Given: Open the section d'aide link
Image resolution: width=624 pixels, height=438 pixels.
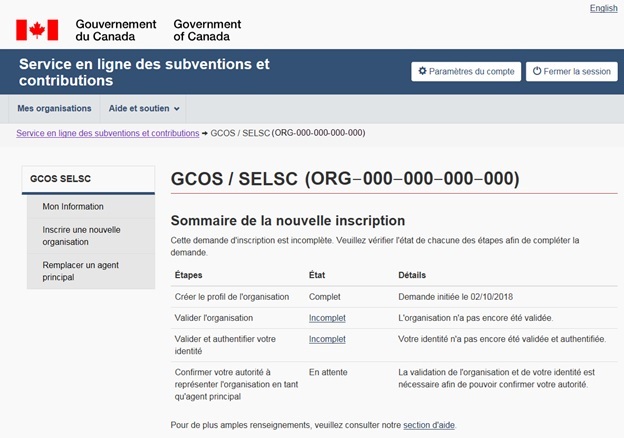Looking at the screenshot, I should point(428,425).
